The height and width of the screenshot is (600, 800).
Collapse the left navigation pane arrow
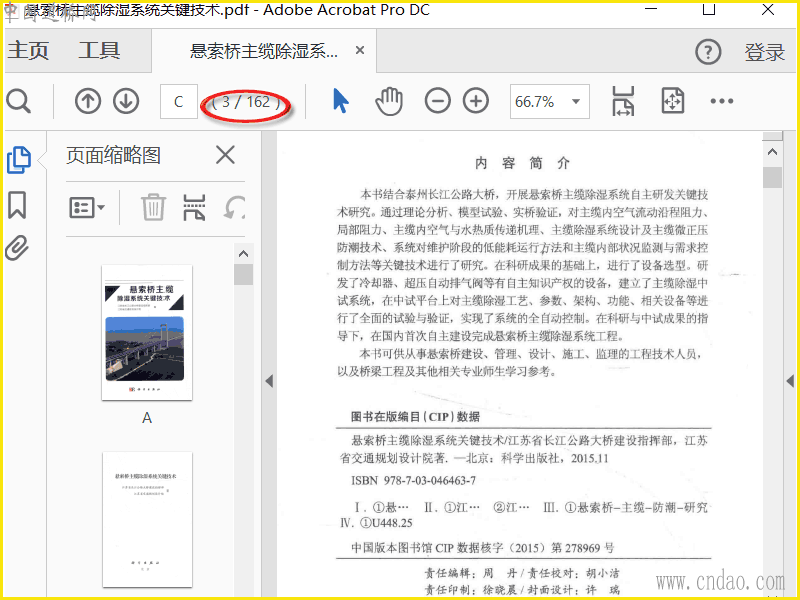click(x=269, y=381)
